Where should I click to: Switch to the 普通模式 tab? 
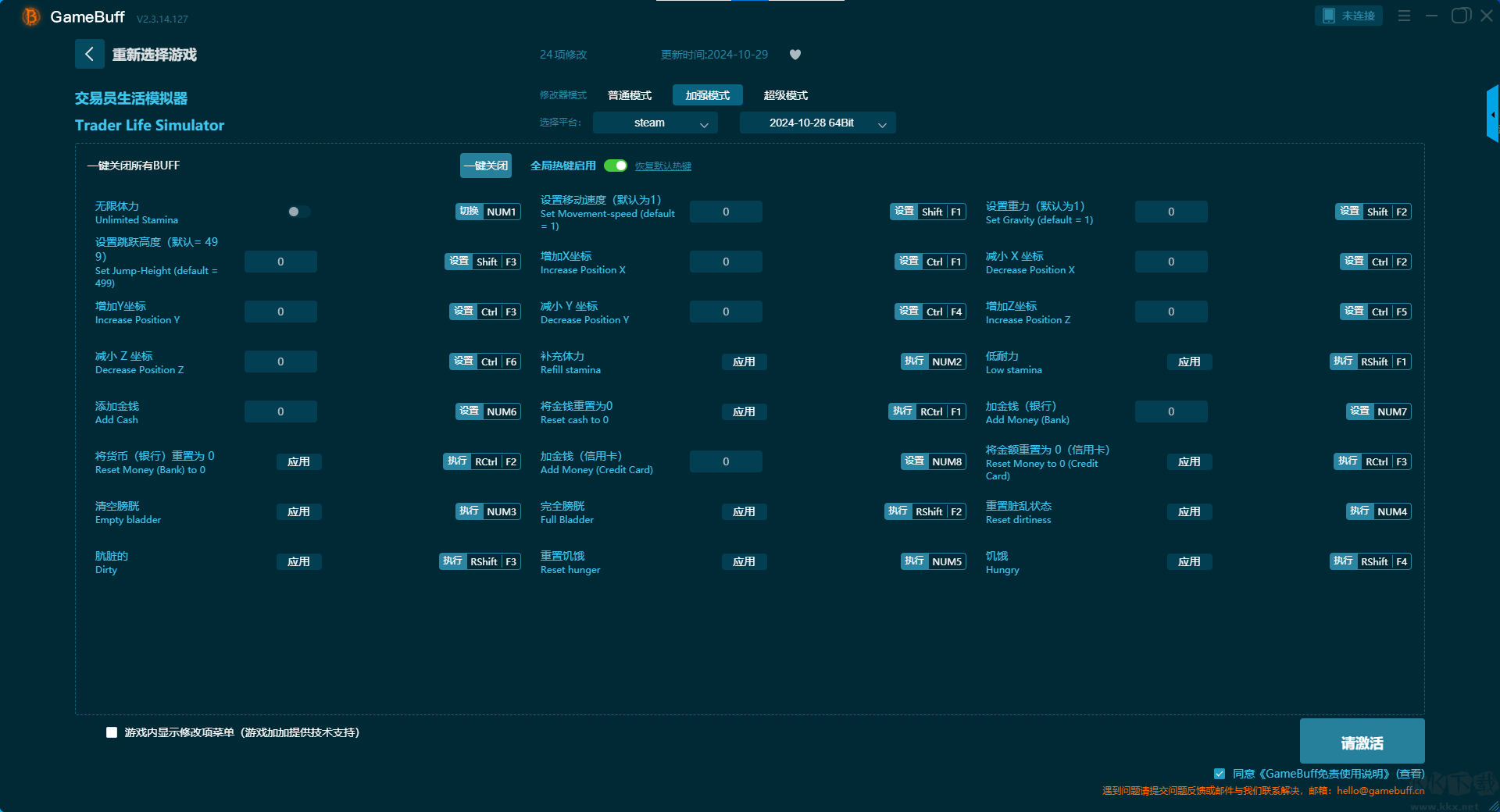coord(630,95)
